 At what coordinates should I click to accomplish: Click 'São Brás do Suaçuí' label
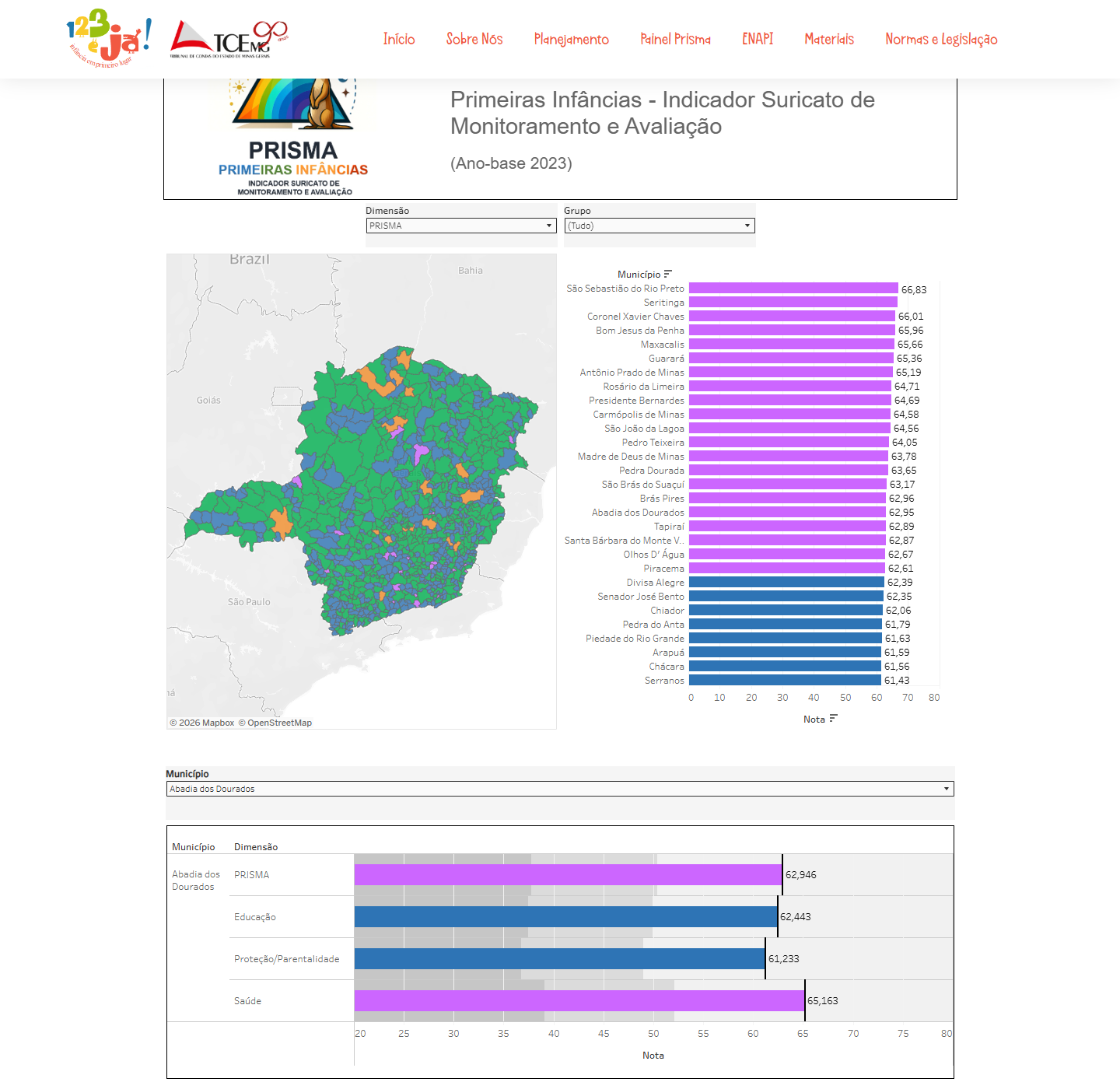(643, 485)
